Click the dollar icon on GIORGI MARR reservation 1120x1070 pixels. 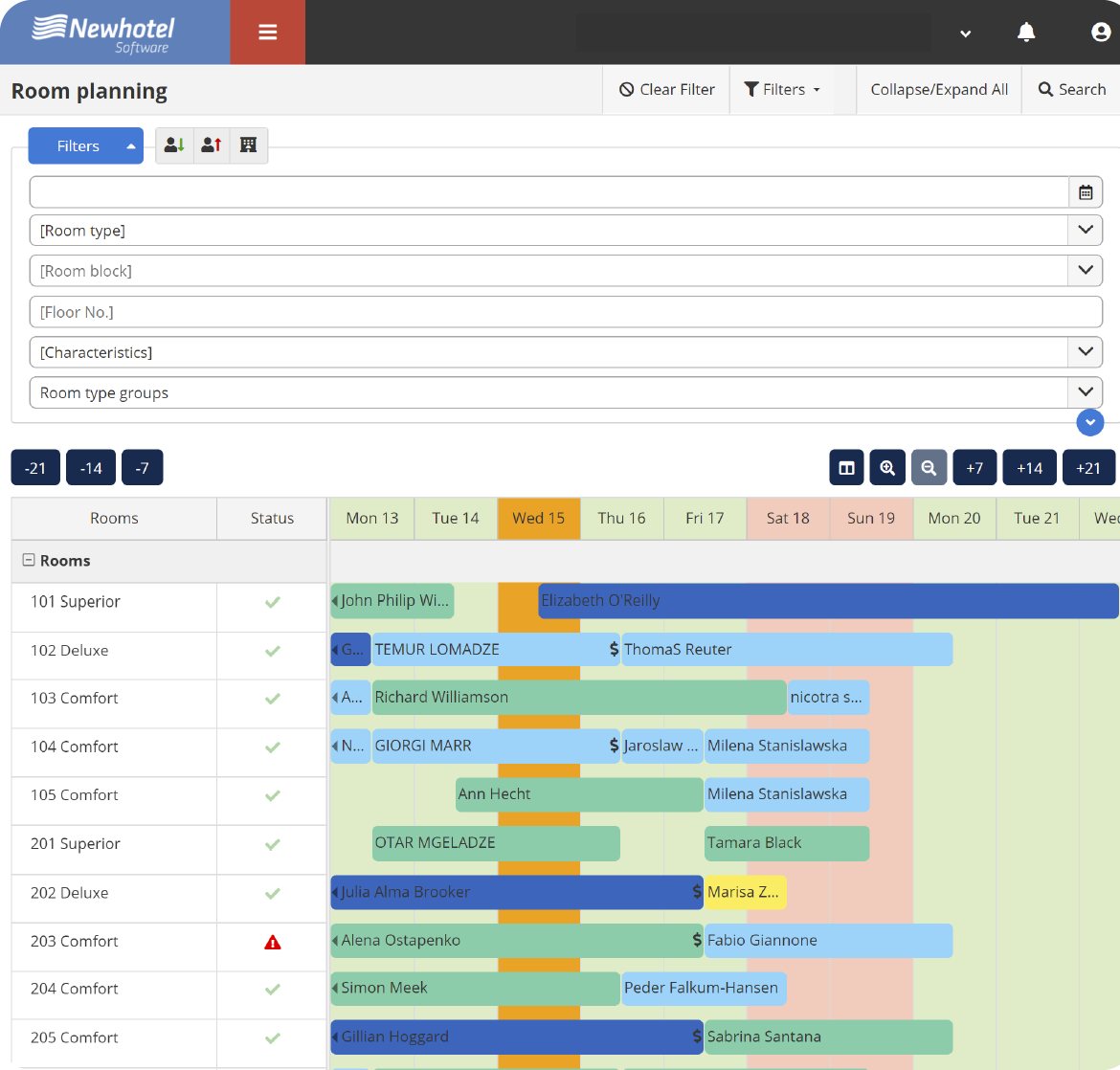[614, 746]
